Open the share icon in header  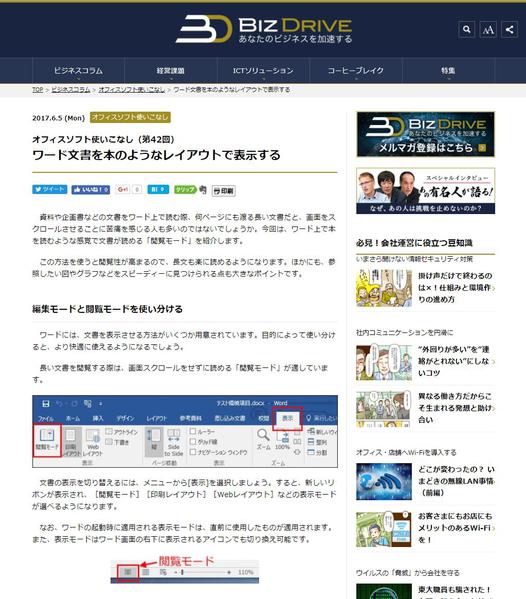click(x=510, y=29)
